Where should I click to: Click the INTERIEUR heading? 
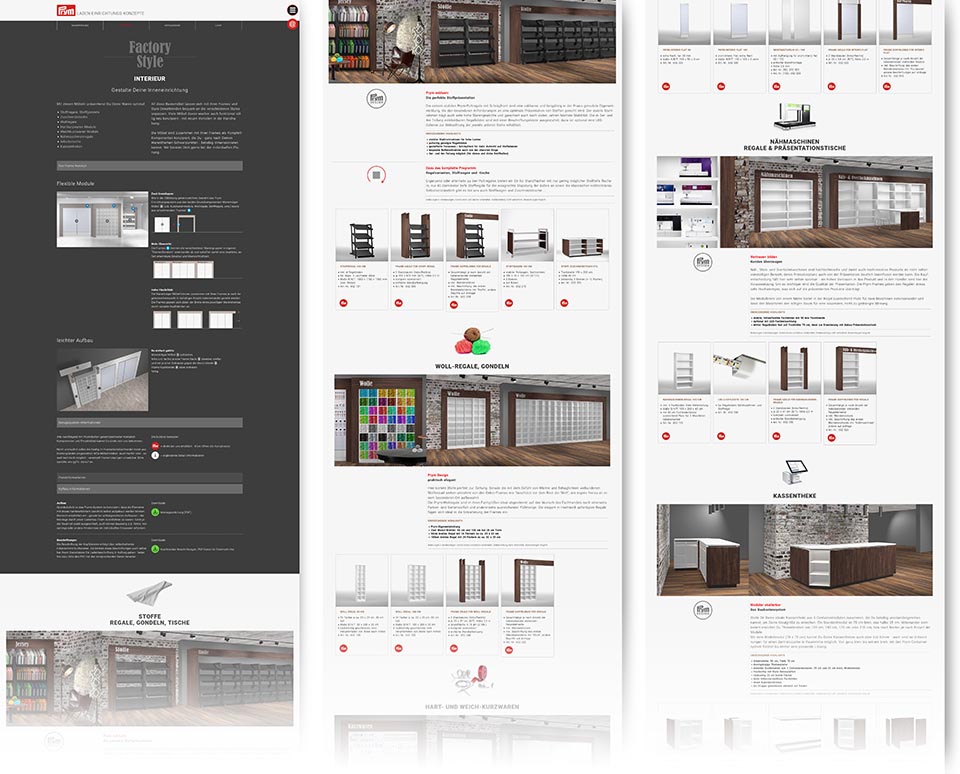point(149,78)
